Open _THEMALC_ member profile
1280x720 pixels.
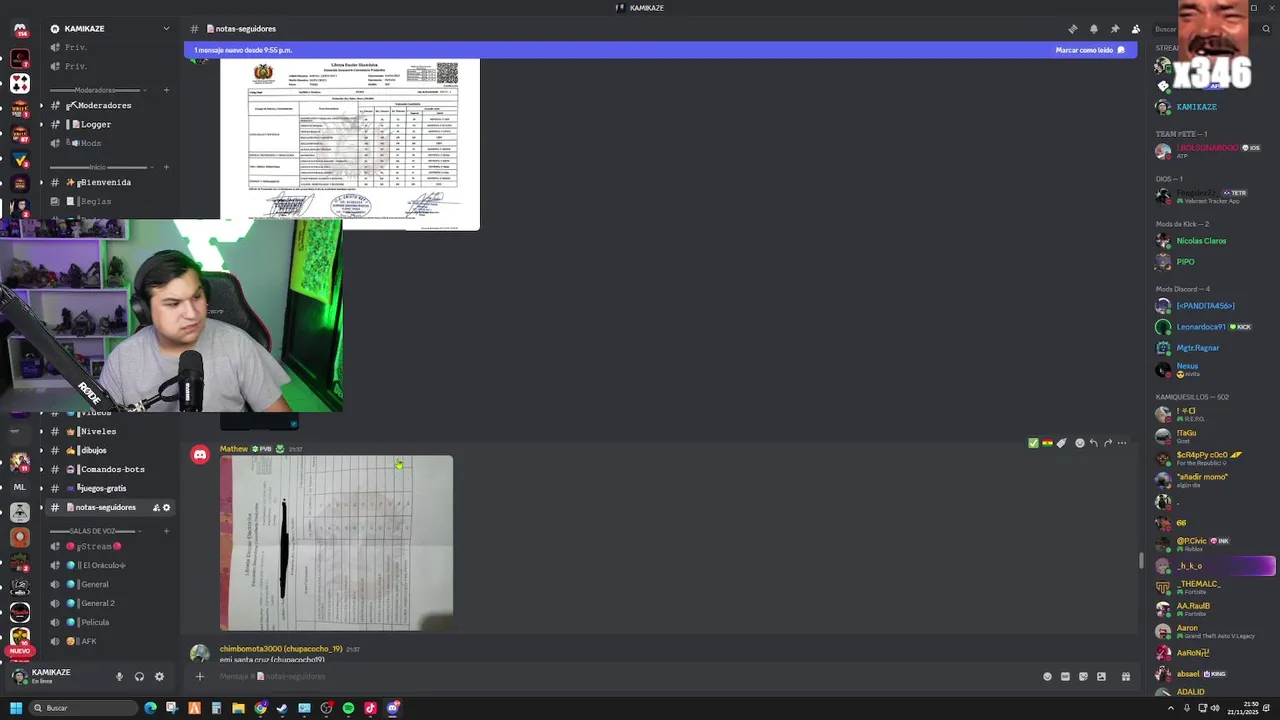pos(1200,587)
